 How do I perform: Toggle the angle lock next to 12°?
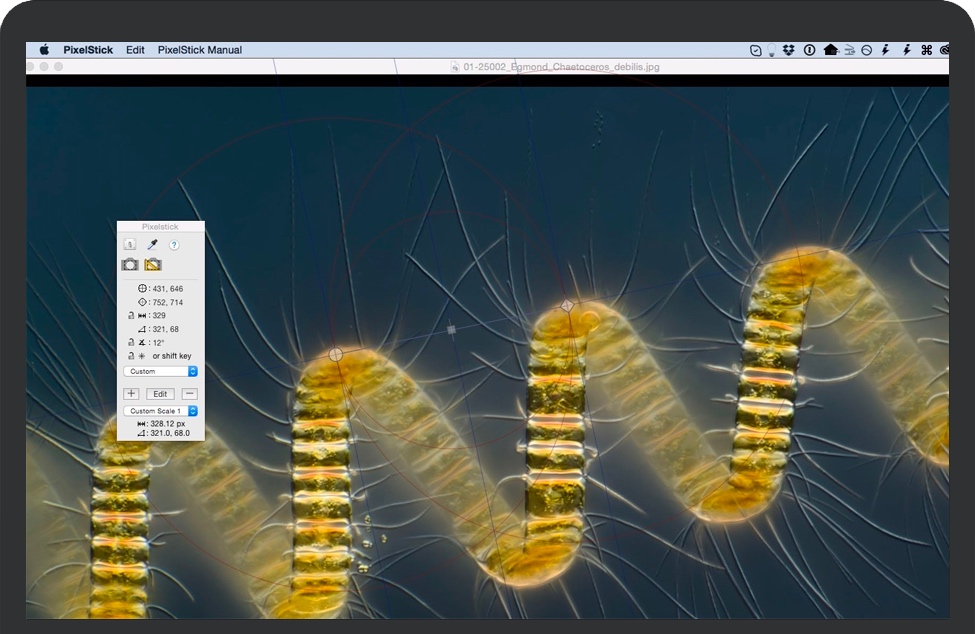(131, 342)
